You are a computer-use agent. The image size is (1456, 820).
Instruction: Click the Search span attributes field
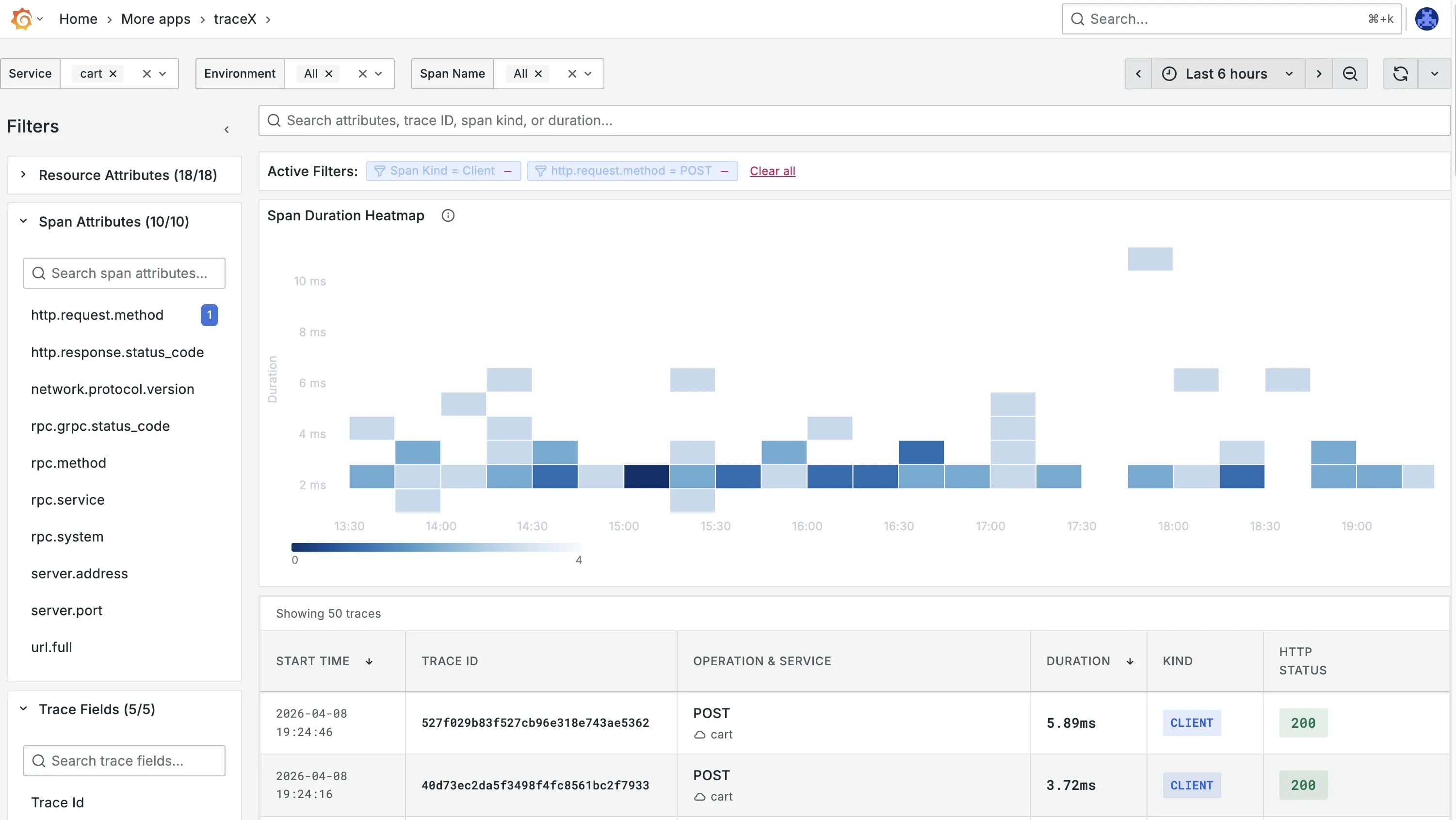124,273
